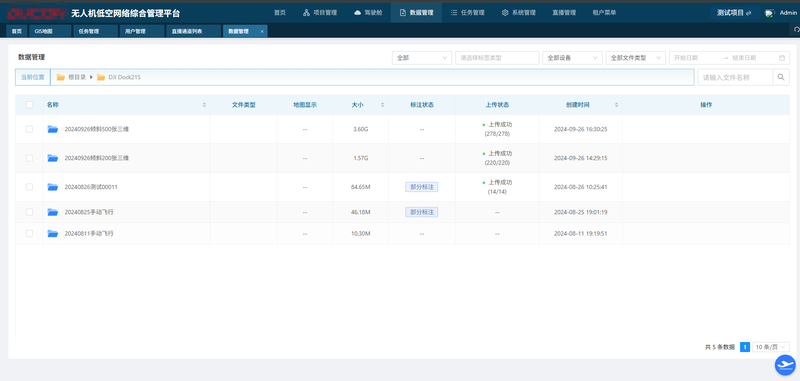Check the row 20240926倾斜200张三维
This screenshot has width=800, height=381.
29,158
